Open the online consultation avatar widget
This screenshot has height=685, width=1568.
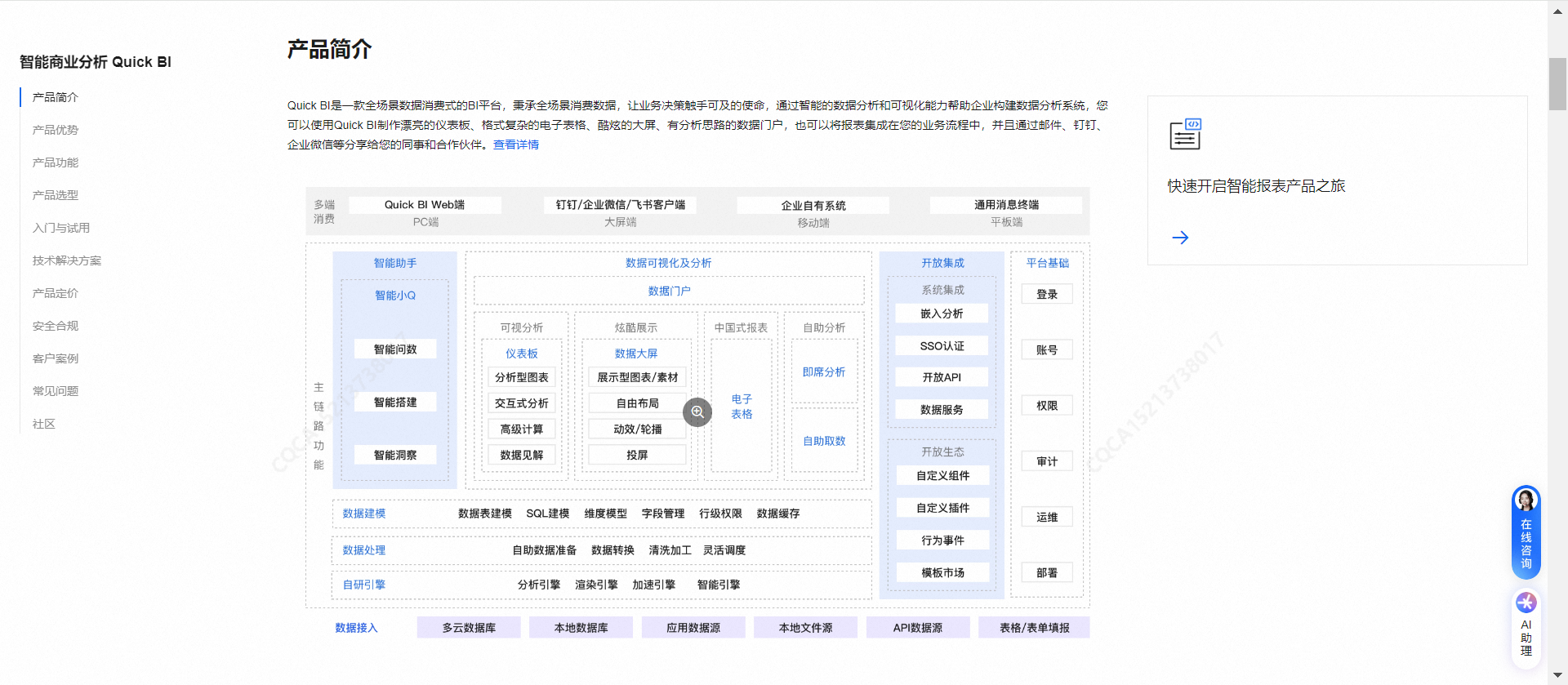[x=1526, y=532]
